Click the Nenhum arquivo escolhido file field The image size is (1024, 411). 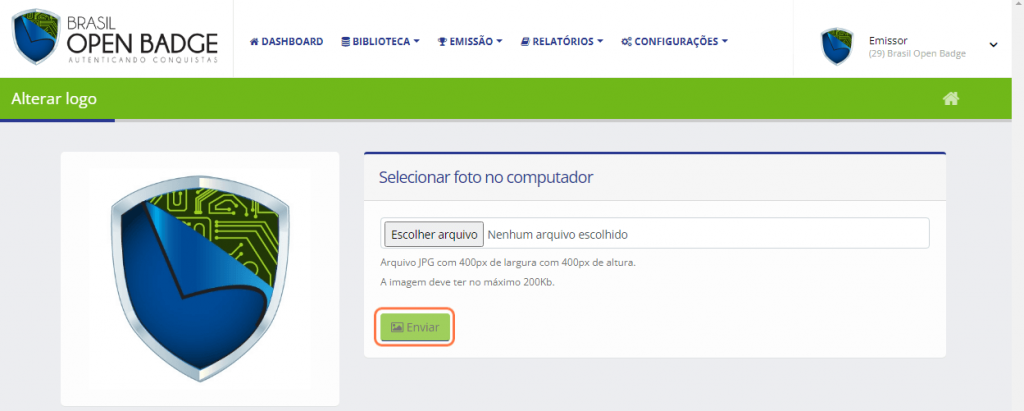(655, 233)
